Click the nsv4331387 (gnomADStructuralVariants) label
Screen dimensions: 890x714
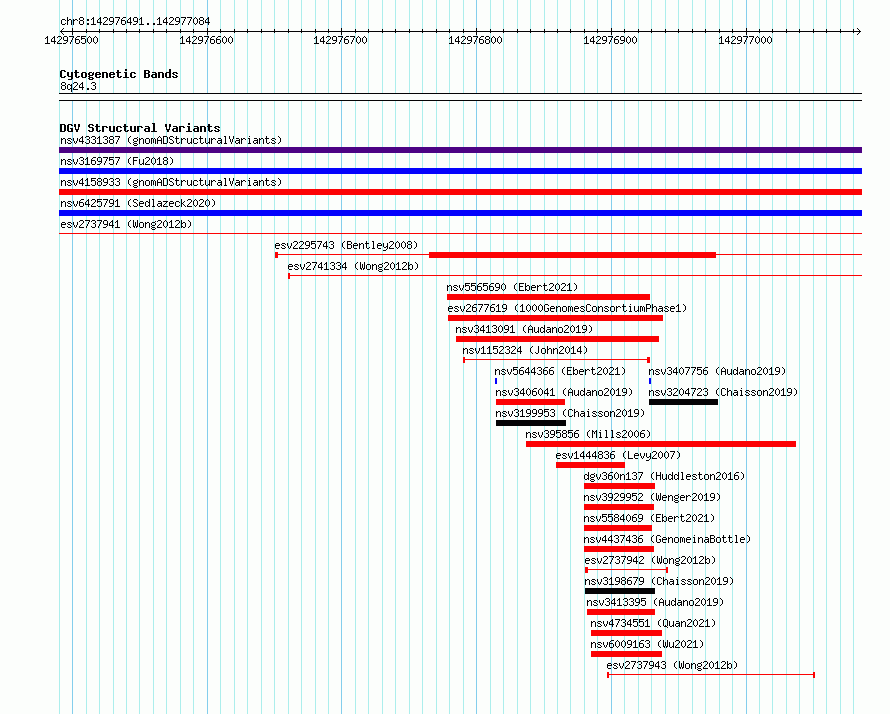coord(171,140)
